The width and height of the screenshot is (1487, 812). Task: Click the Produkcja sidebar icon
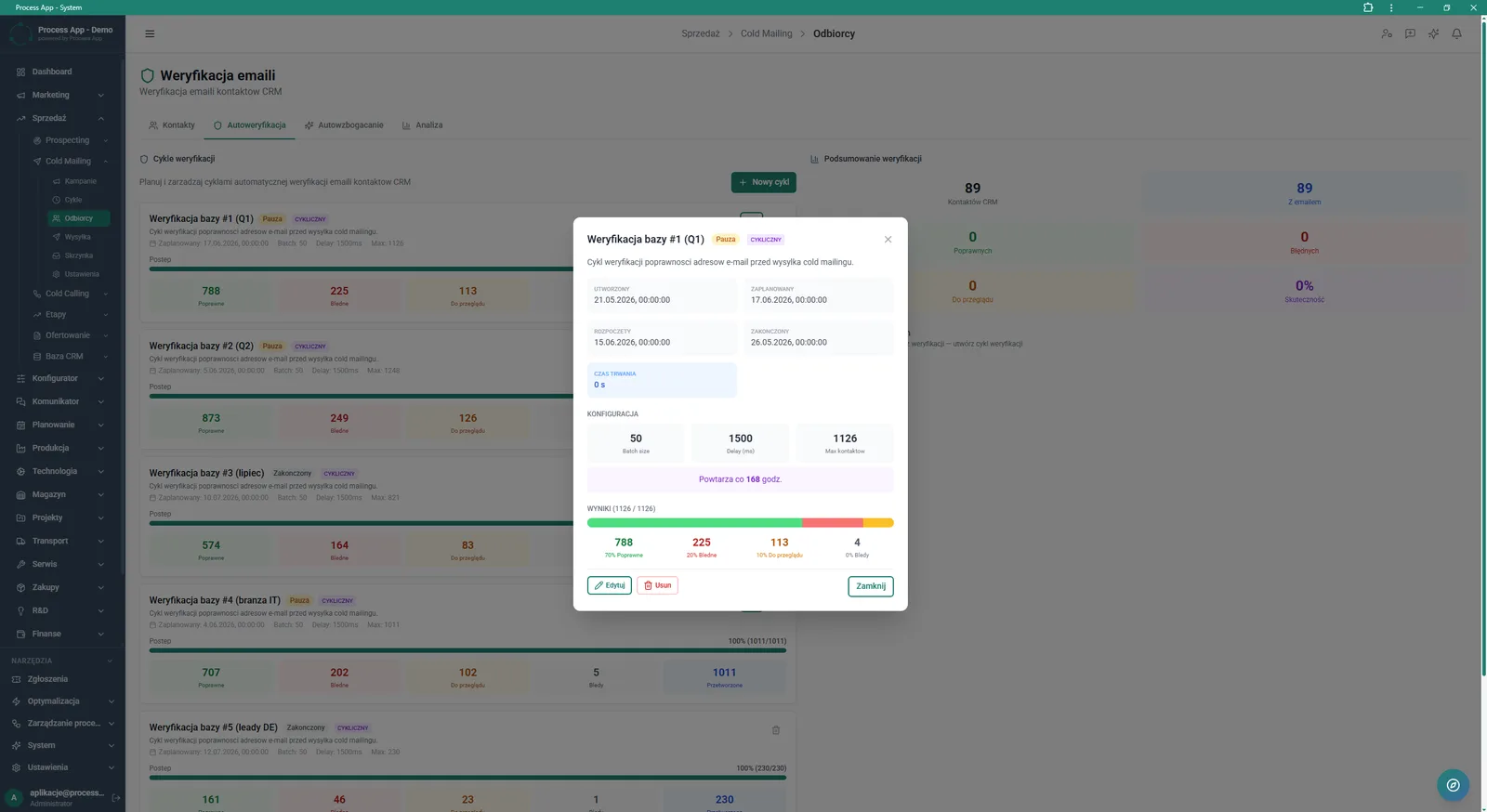pyautogui.click(x=20, y=448)
